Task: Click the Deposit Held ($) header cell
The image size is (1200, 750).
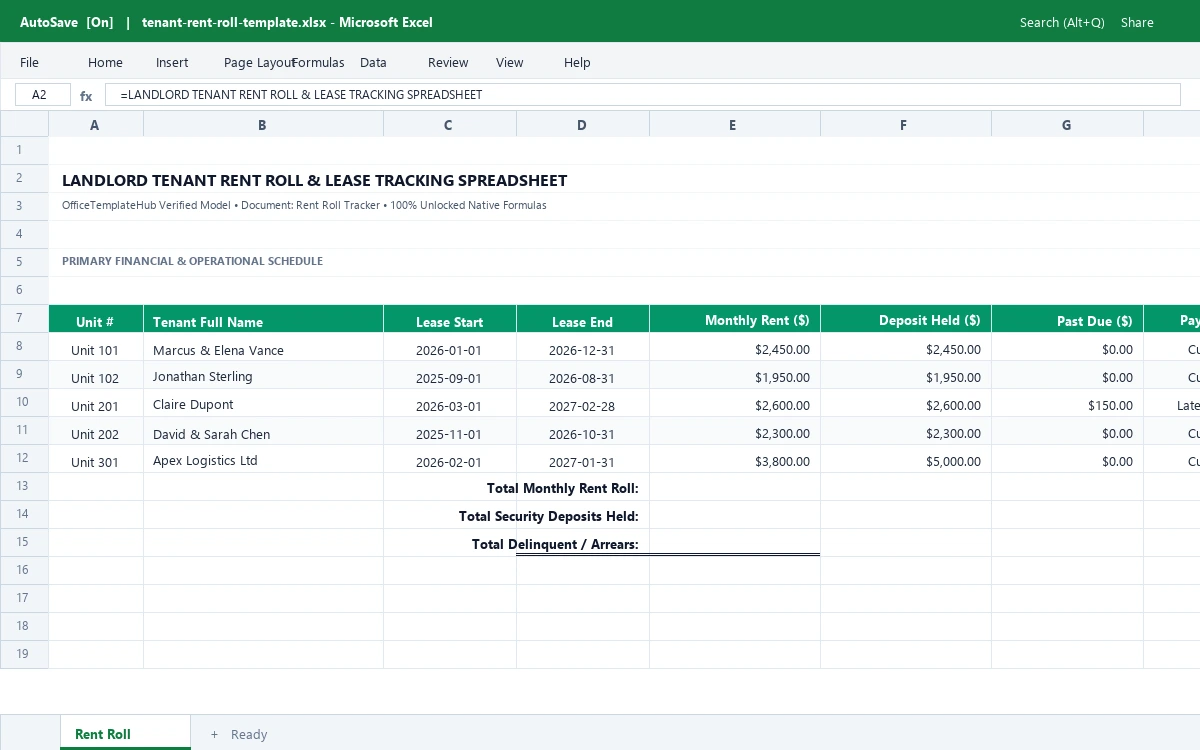Action: click(906, 319)
